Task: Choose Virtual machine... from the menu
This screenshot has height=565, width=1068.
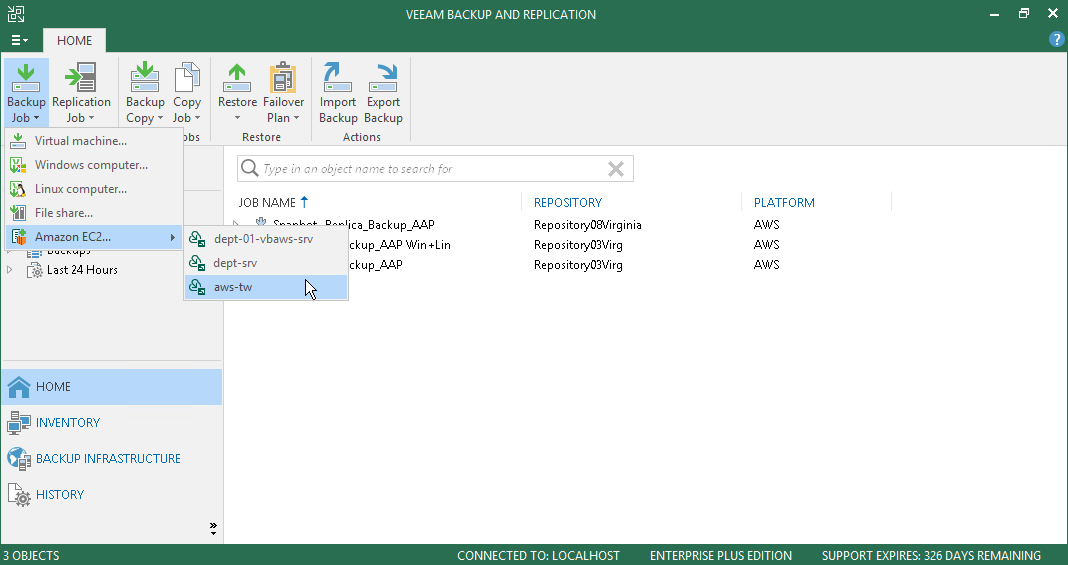Action: tap(94, 141)
